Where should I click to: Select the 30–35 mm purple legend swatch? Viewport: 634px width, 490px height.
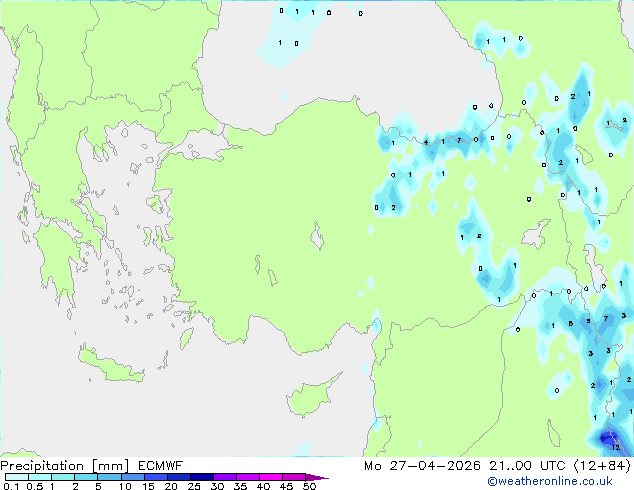(x=225, y=477)
